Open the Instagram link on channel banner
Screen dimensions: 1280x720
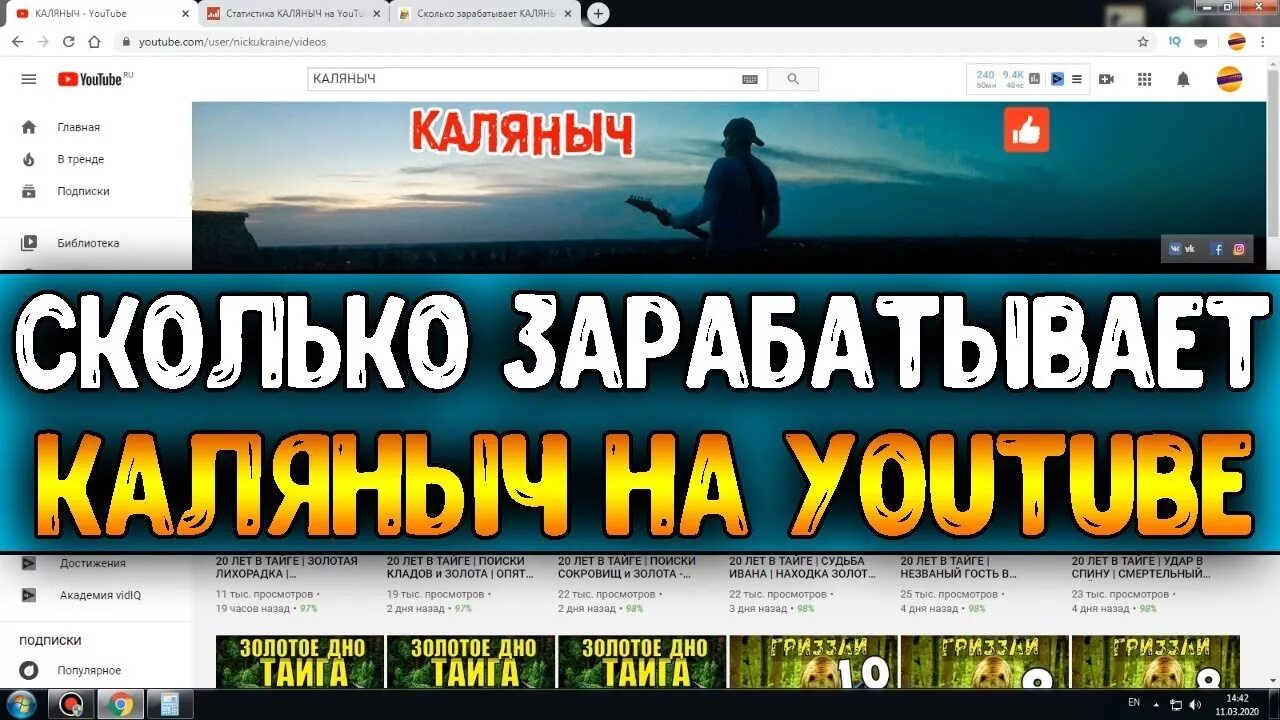click(x=1239, y=249)
